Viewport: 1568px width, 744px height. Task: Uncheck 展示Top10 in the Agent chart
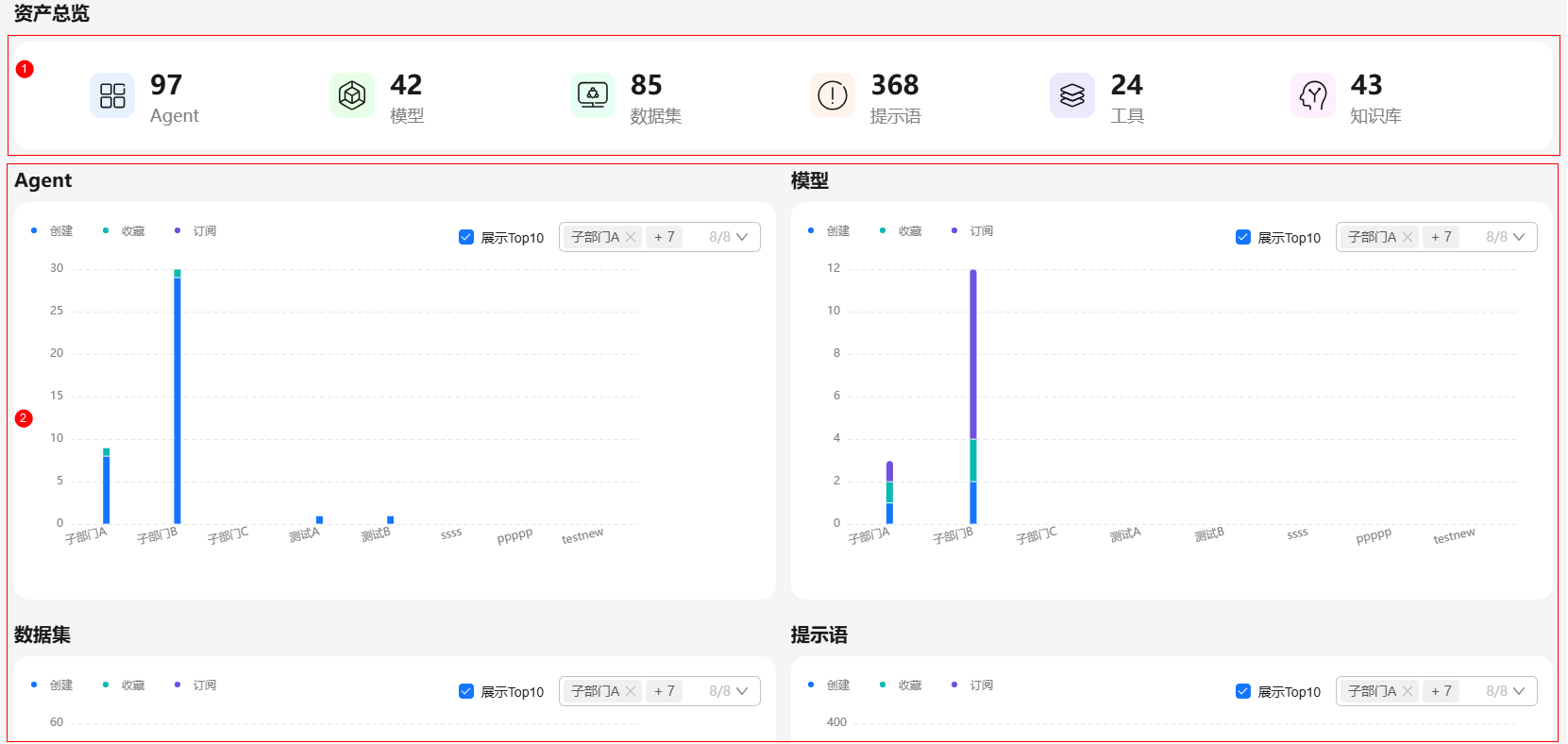466,237
